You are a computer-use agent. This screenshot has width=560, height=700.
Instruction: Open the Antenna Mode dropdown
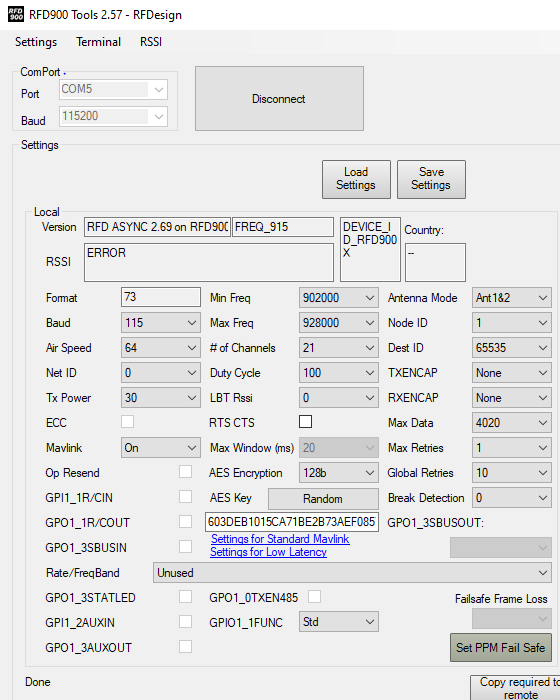(512, 298)
